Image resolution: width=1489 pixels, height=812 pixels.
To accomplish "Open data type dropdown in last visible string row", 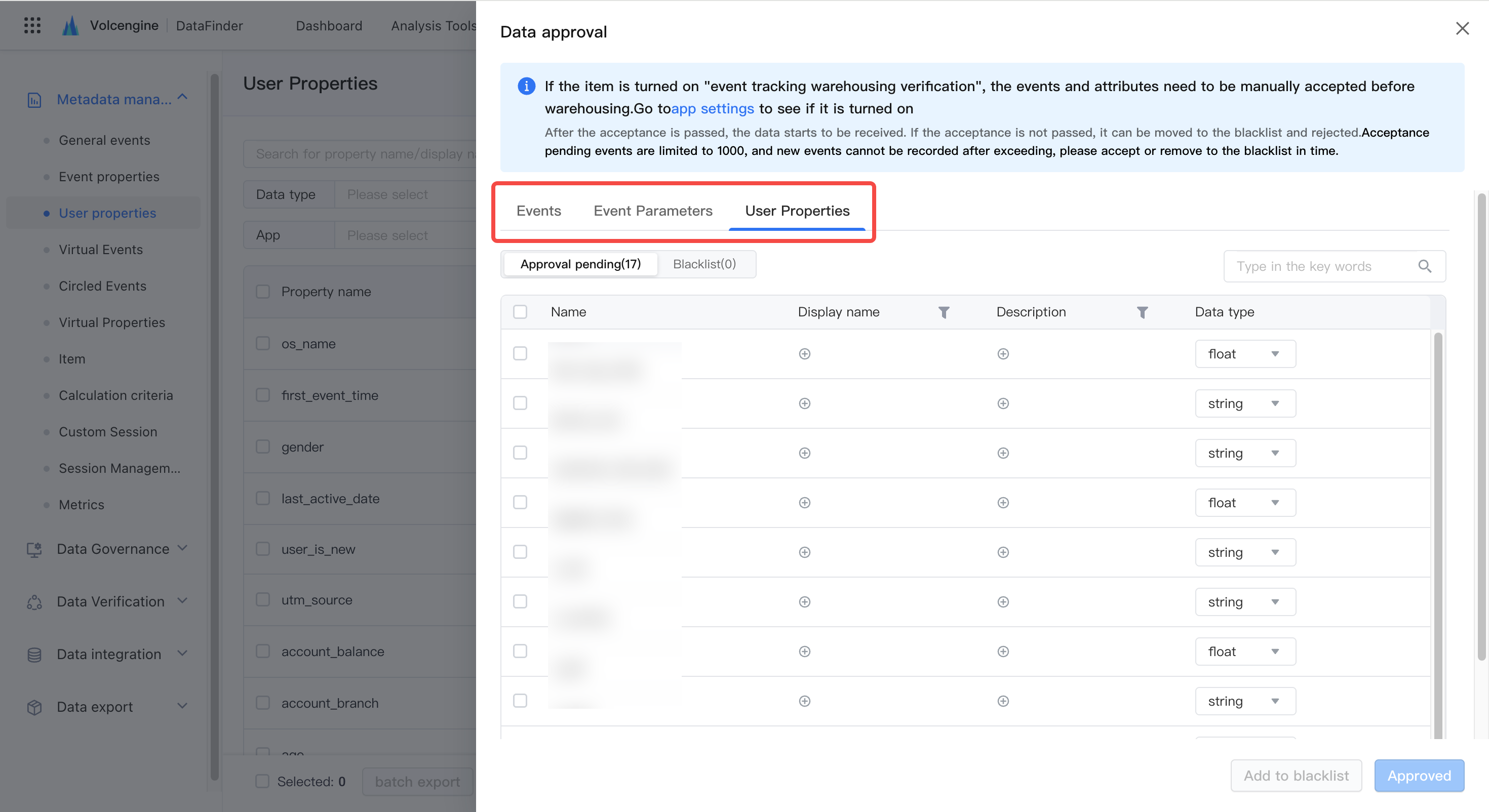I will click(1245, 701).
